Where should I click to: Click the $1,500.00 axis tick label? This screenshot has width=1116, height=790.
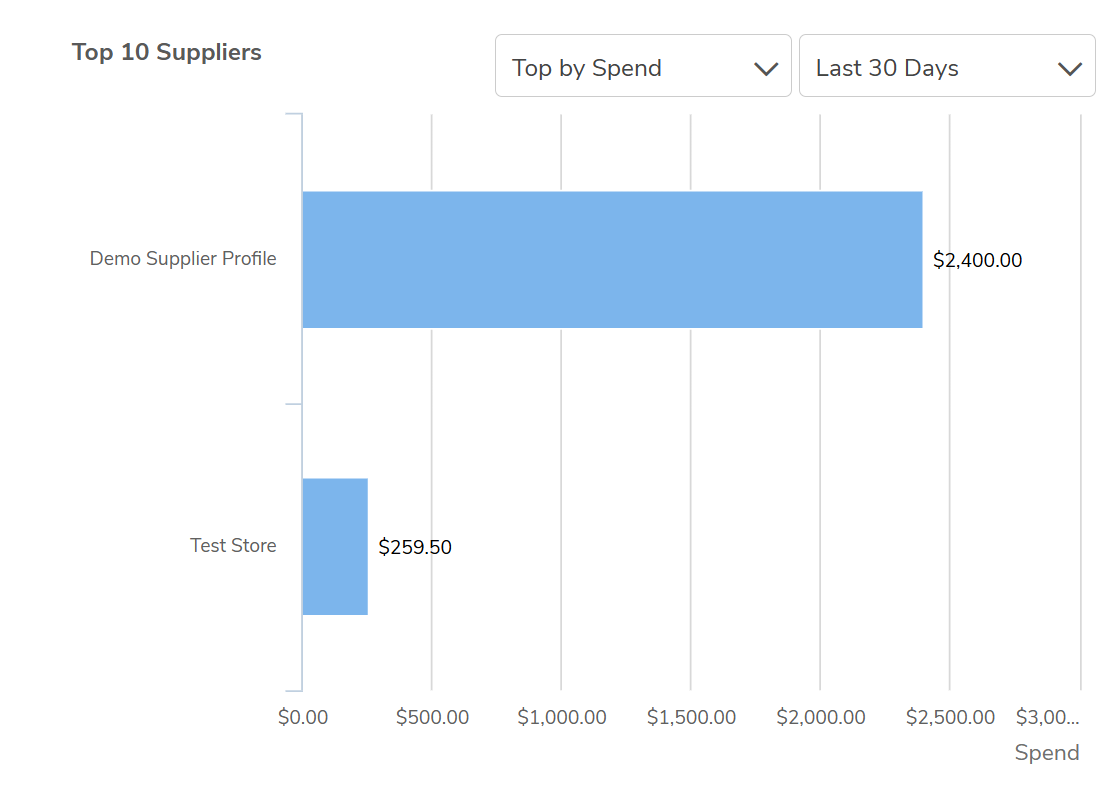pos(691,718)
